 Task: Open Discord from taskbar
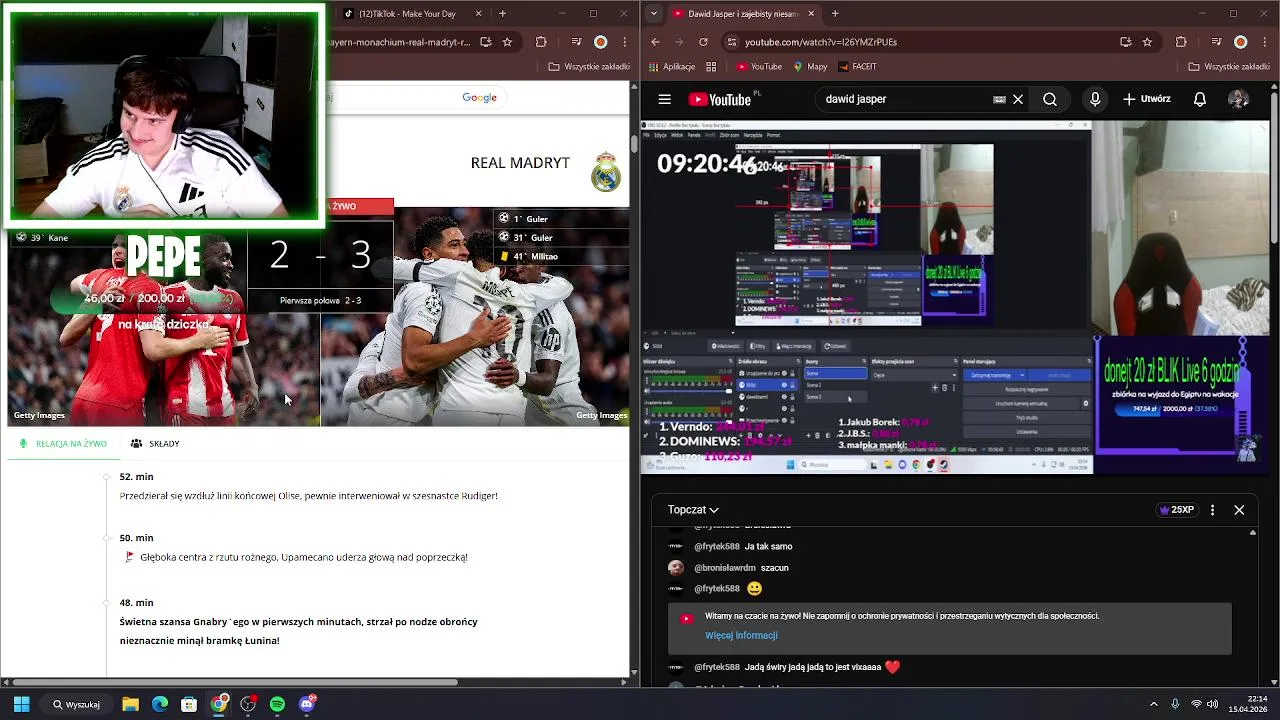click(307, 704)
